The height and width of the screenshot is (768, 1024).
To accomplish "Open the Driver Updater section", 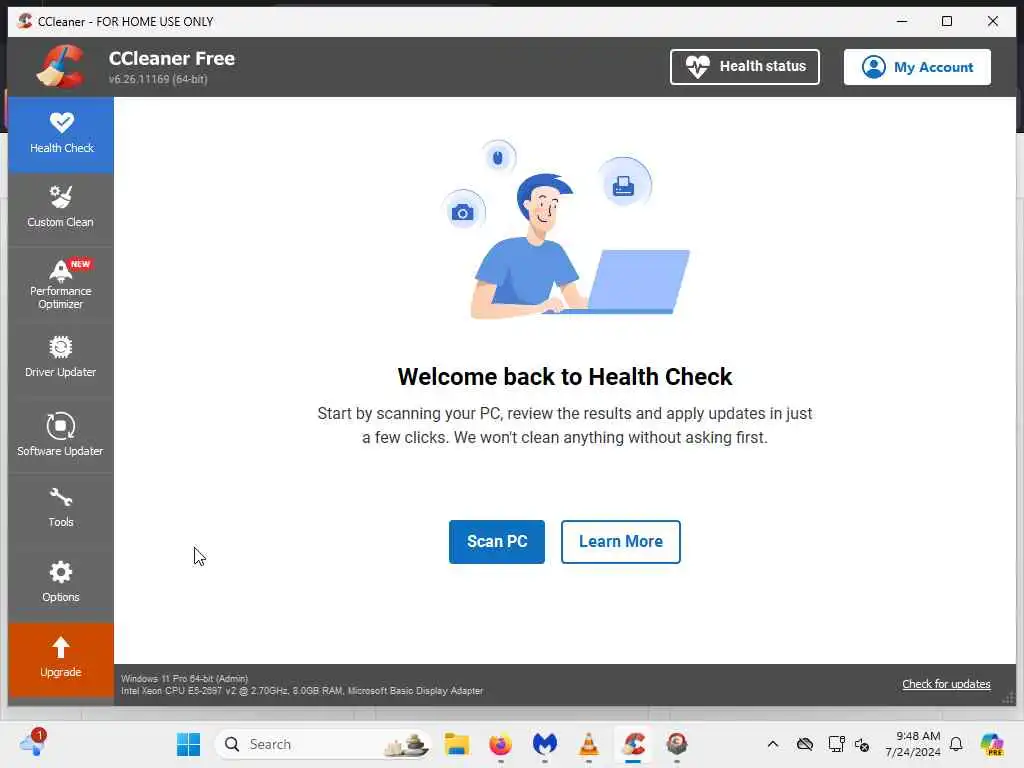I will click(61, 358).
